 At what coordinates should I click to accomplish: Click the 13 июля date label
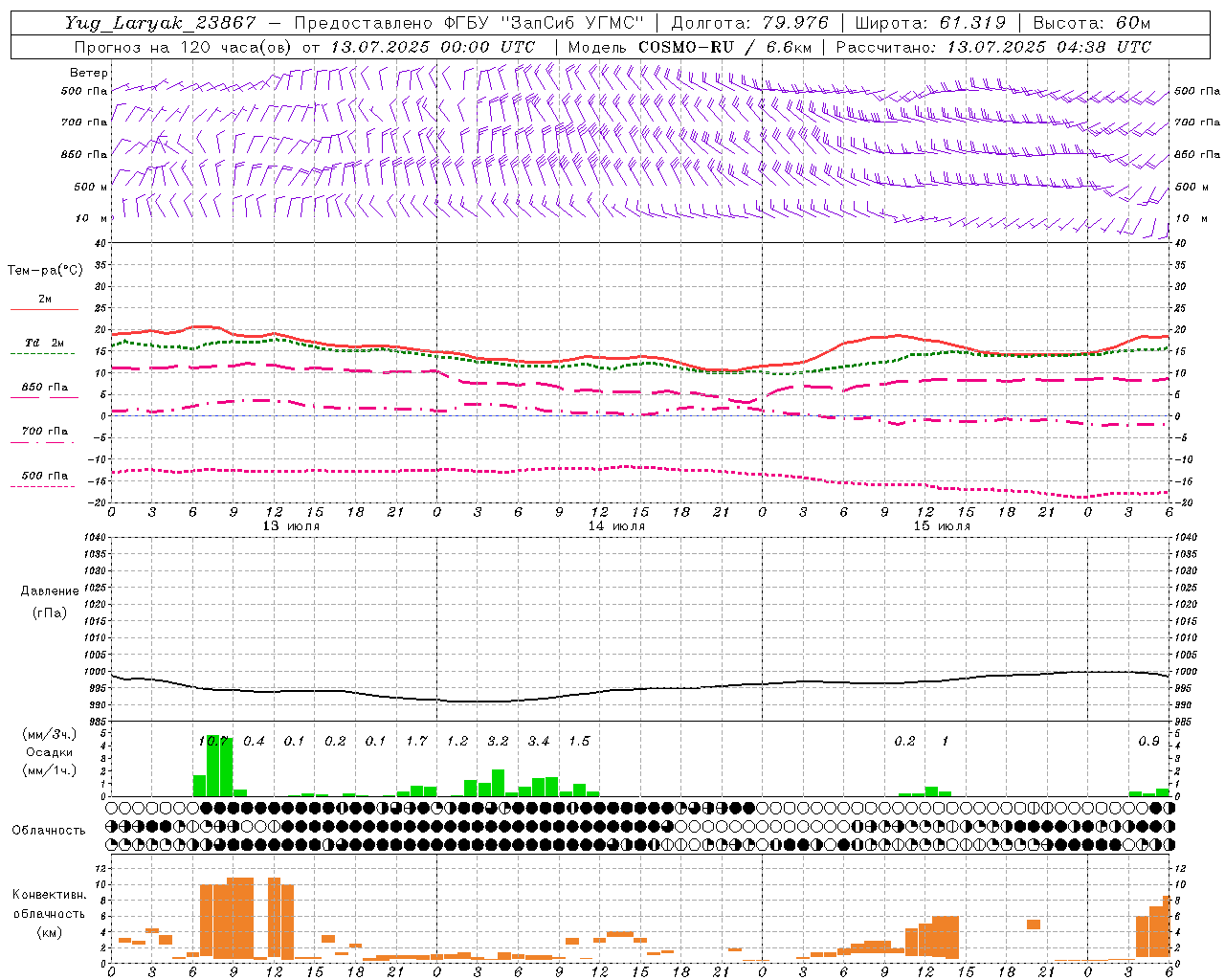coord(291,526)
